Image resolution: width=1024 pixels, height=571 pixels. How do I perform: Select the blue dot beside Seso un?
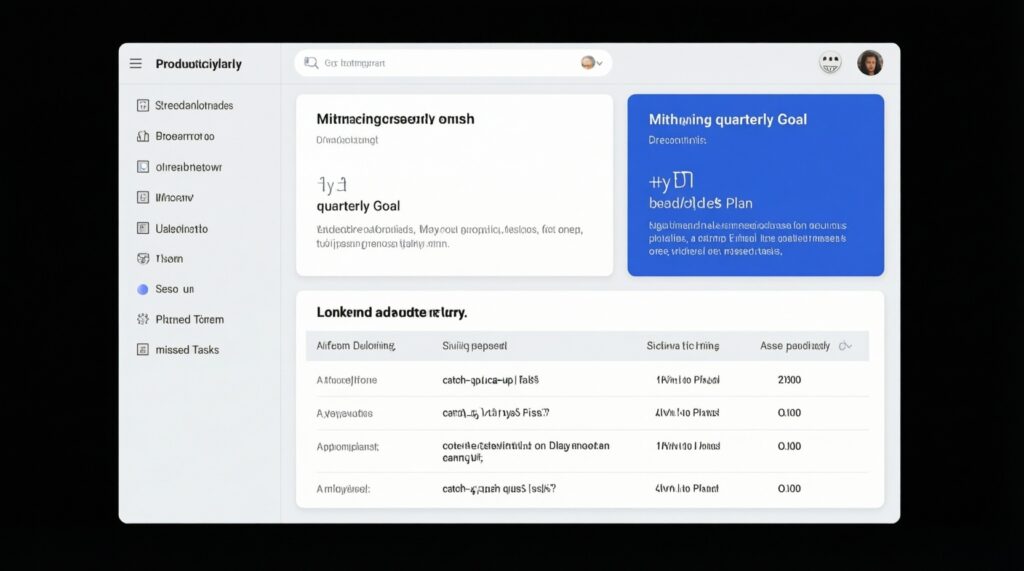coord(142,289)
